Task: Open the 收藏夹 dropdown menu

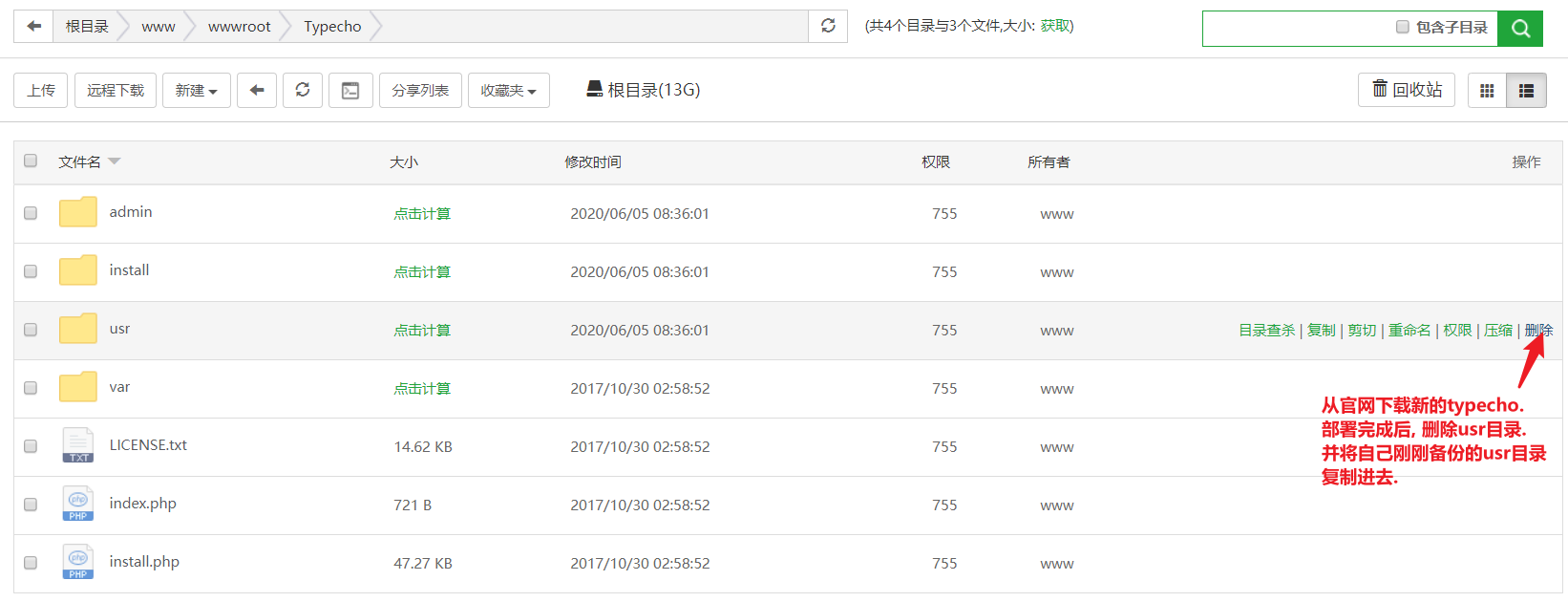Action: pyautogui.click(x=509, y=90)
